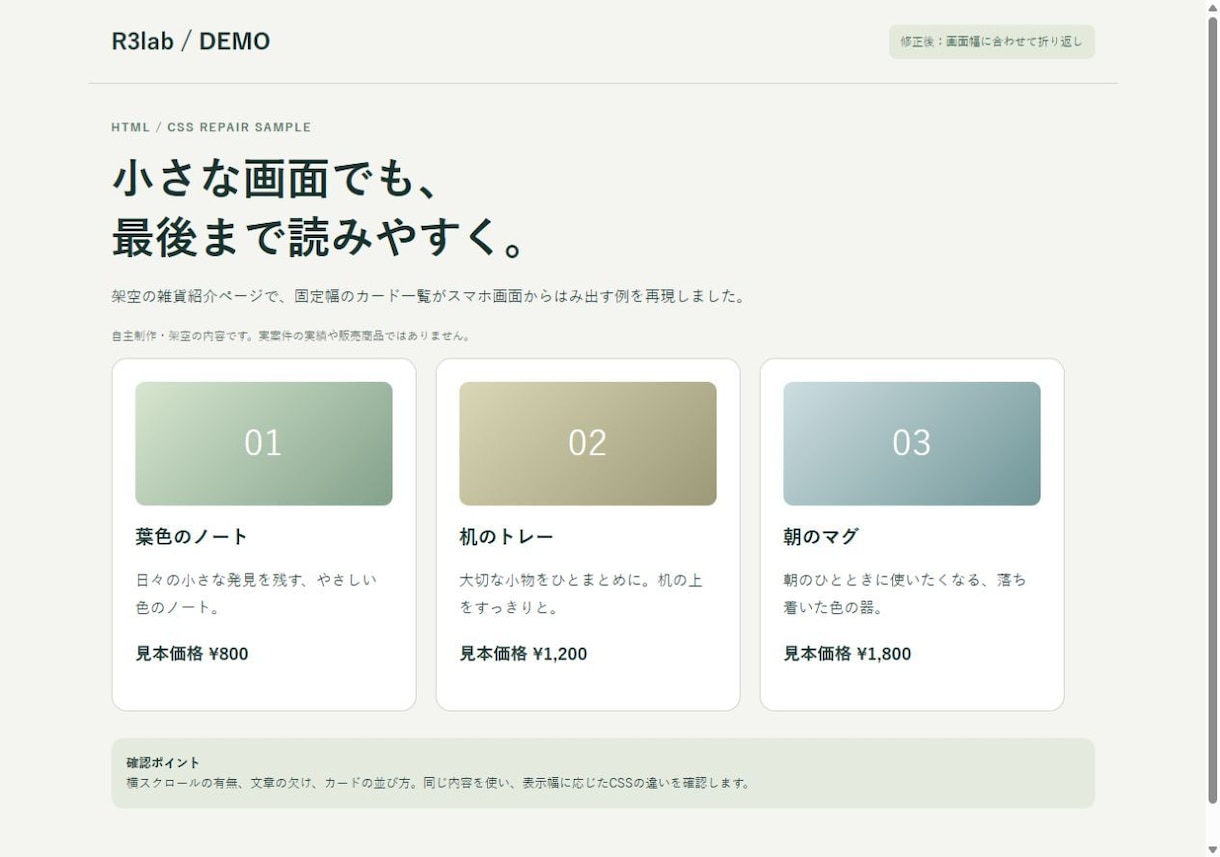This screenshot has height=857, width=1220.
Task: Click the heading 小さな画面でも、
Action: 275,179
